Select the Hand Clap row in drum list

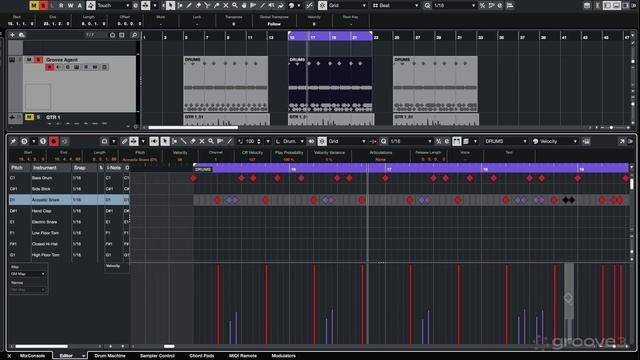(x=69, y=211)
